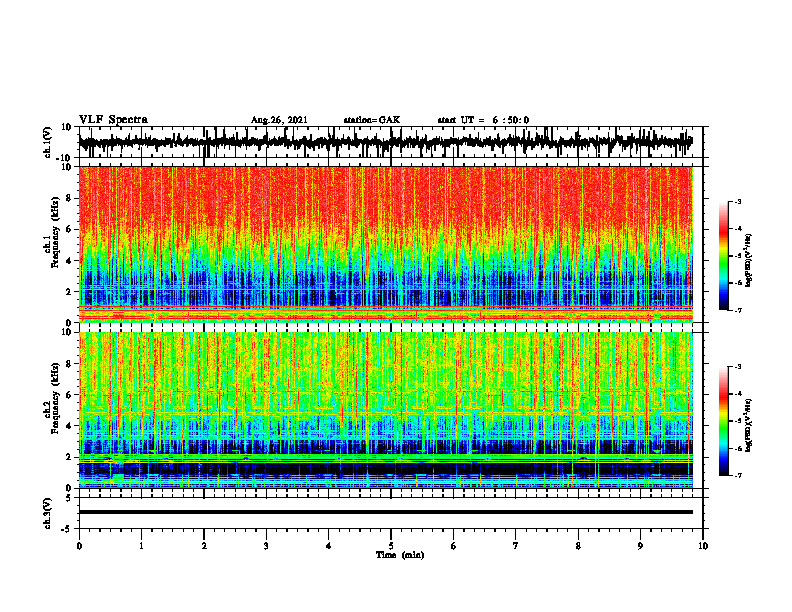Click the "ch.3(V)" axis label
This screenshot has height=612, width=792.
[48, 513]
